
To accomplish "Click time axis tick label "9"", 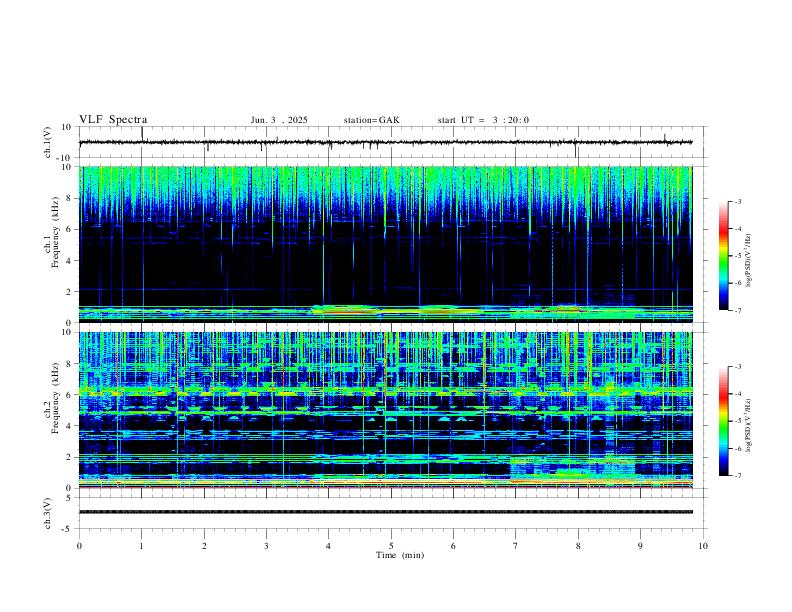I will click(x=640, y=546).
